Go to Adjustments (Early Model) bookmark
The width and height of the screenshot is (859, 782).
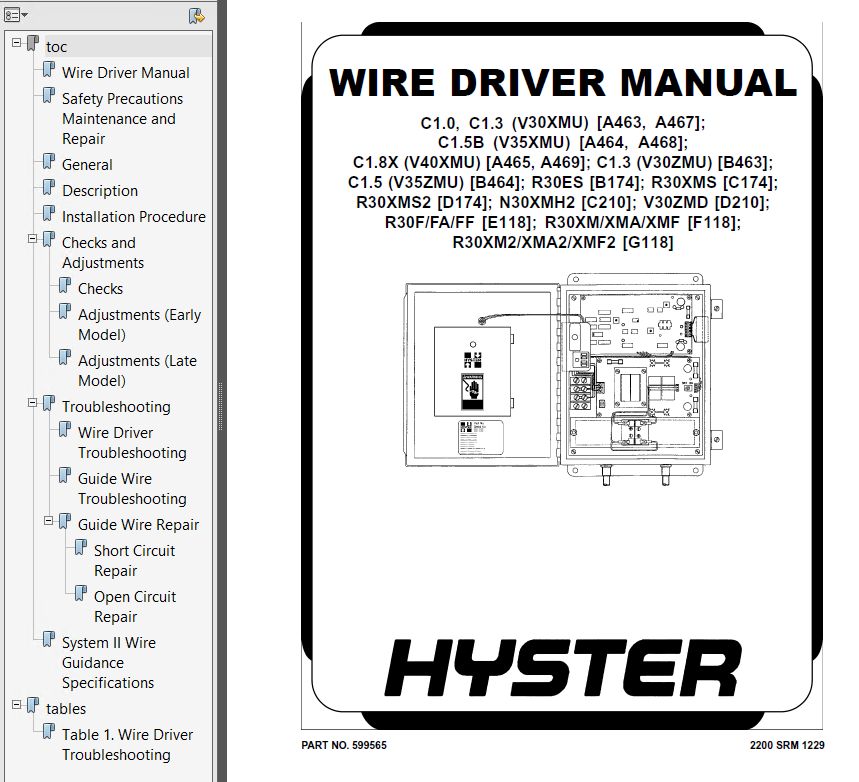click(x=139, y=325)
